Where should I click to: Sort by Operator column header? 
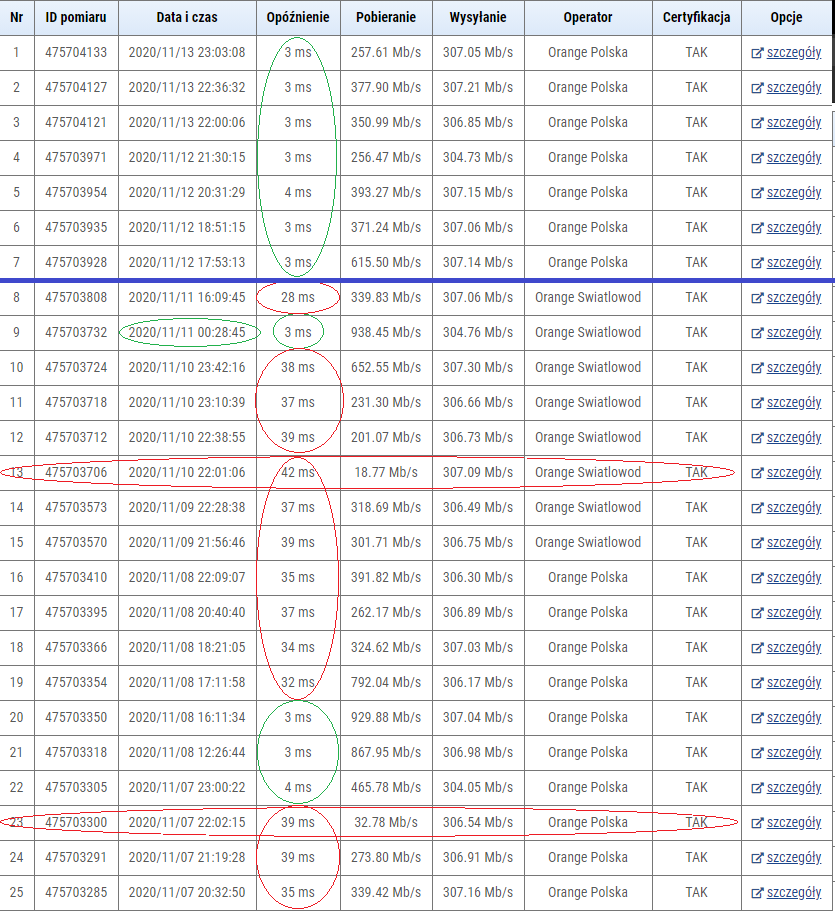(588, 17)
